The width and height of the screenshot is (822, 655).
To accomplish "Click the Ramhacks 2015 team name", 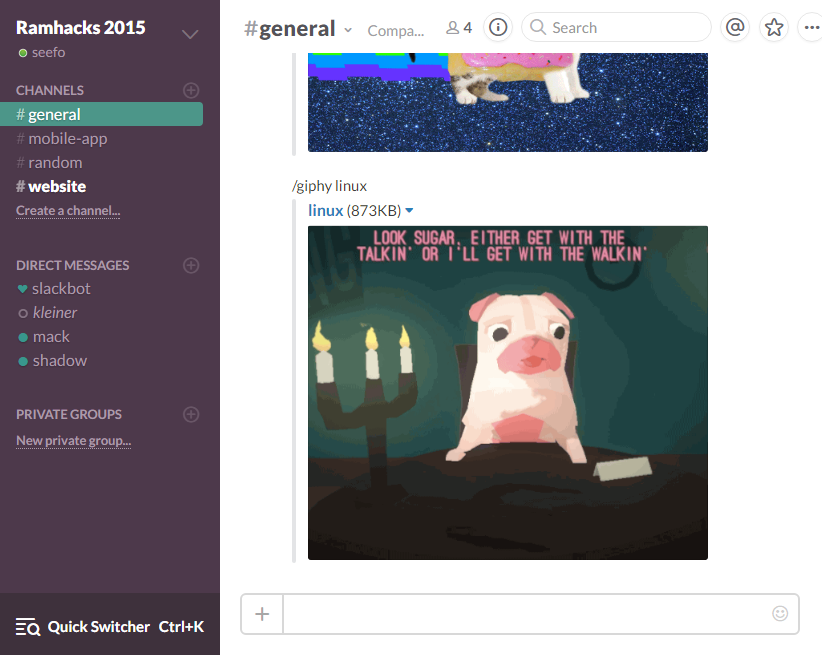I will 81,27.
